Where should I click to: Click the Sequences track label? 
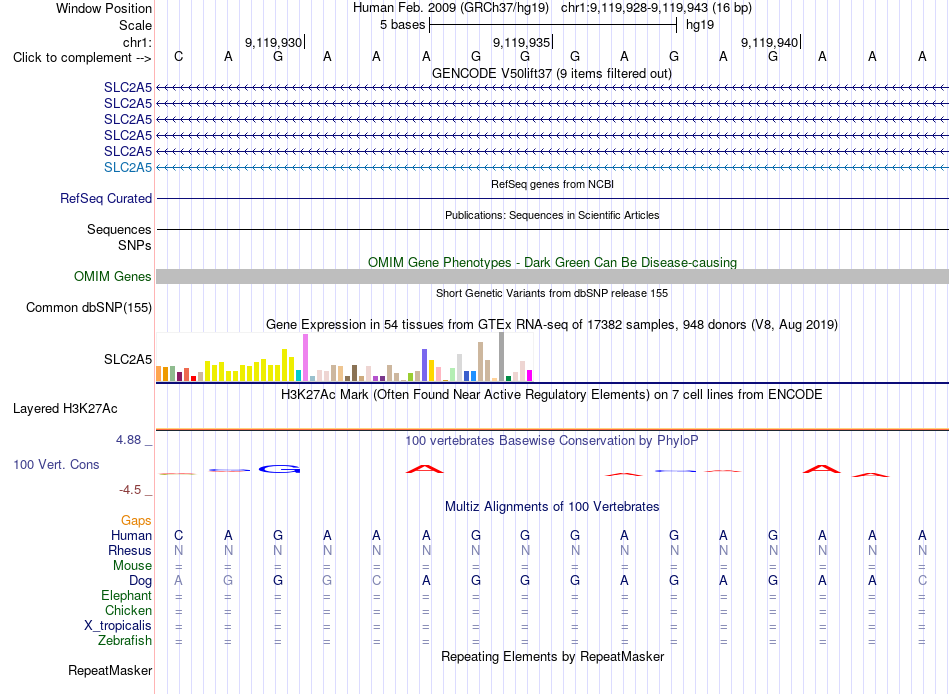[119, 229]
